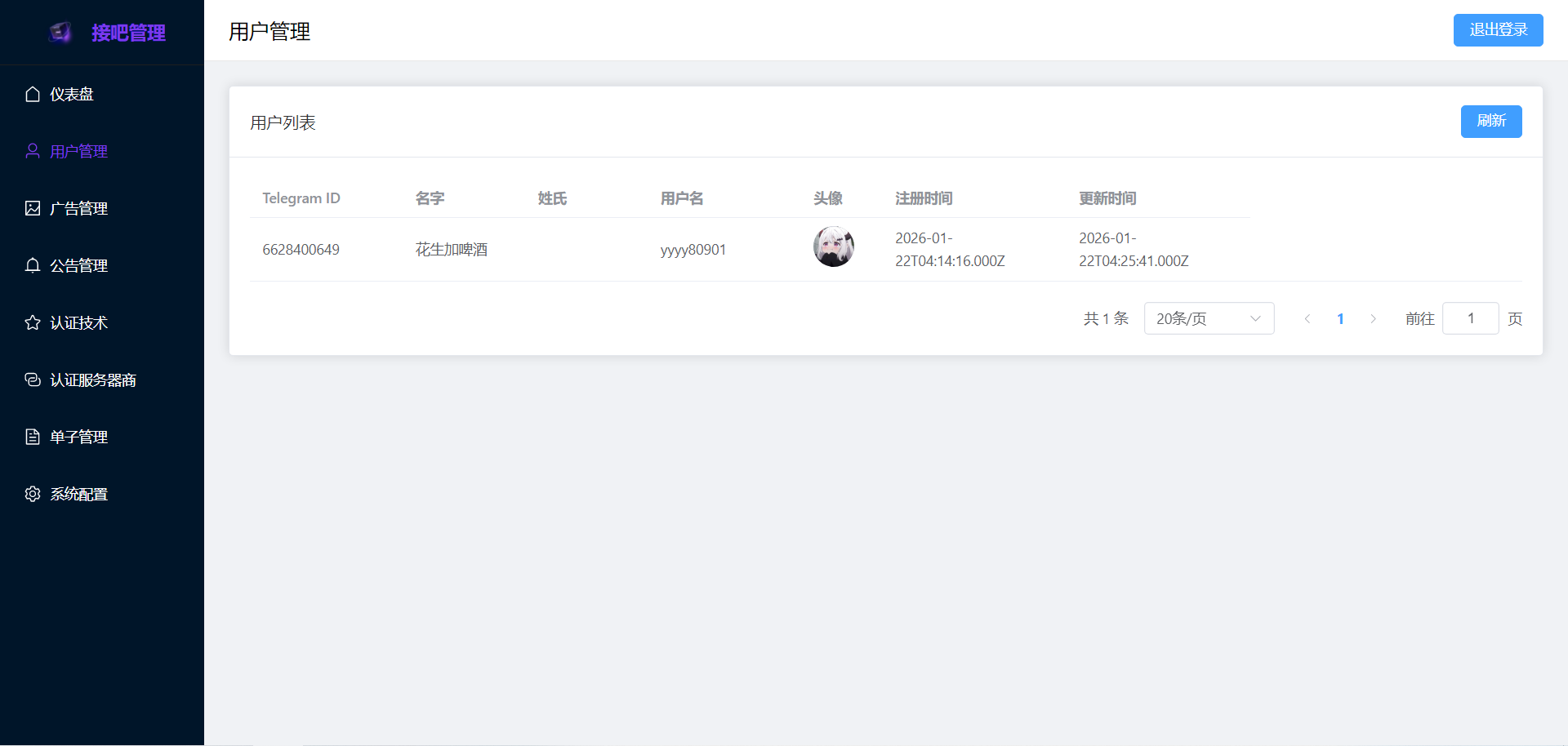Screen dimensions: 1568x746
Task: Click the gear icon beside 系统配置
Action: pos(33,495)
